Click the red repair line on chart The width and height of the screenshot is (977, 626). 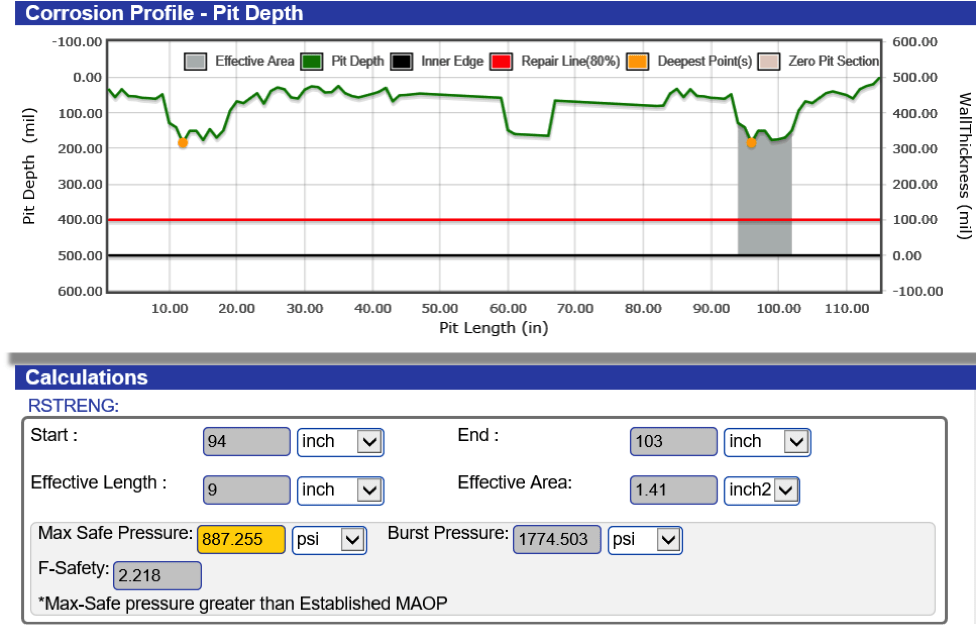click(493, 220)
